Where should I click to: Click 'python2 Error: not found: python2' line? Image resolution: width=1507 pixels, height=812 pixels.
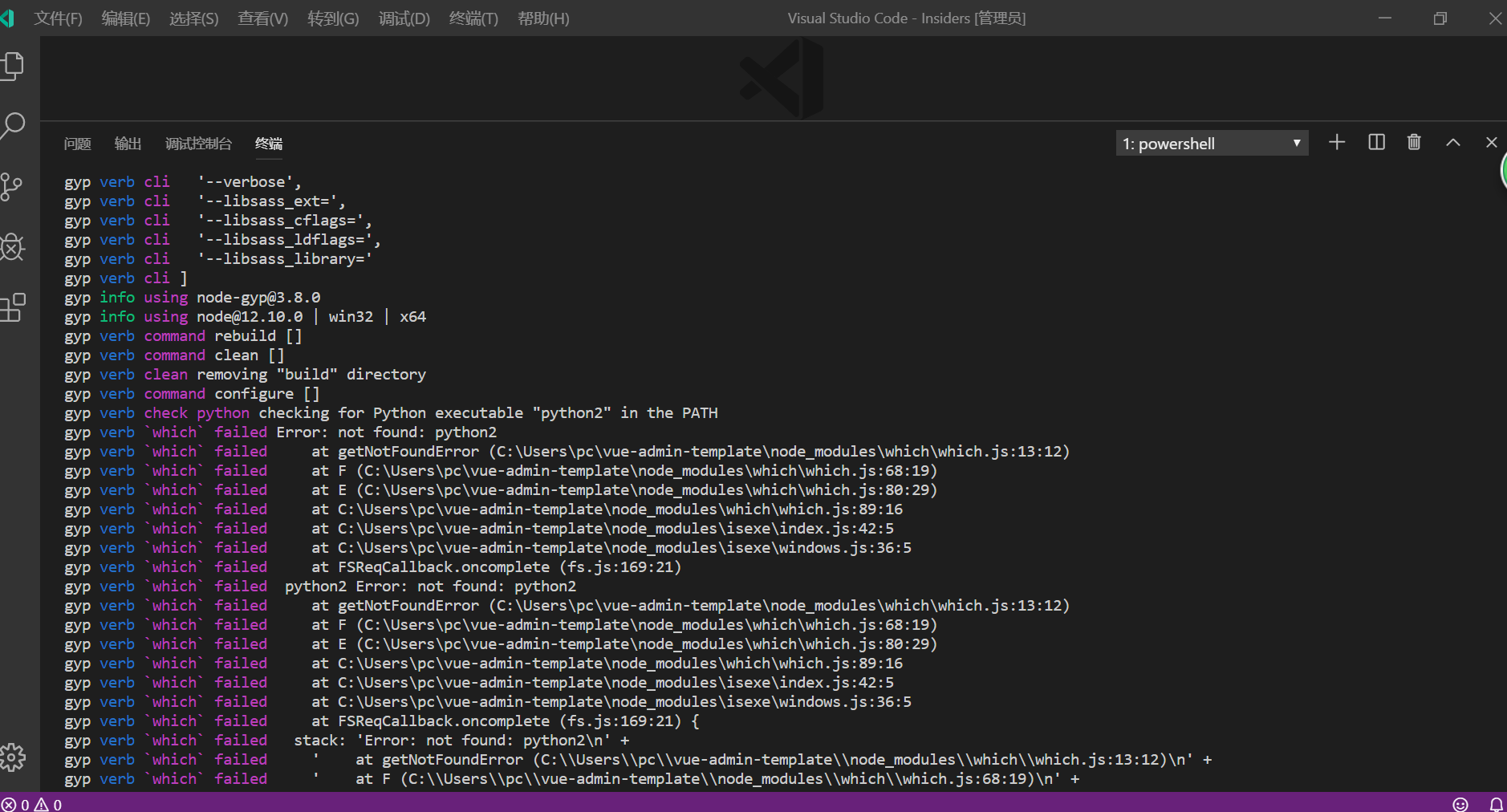(x=430, y=587)
